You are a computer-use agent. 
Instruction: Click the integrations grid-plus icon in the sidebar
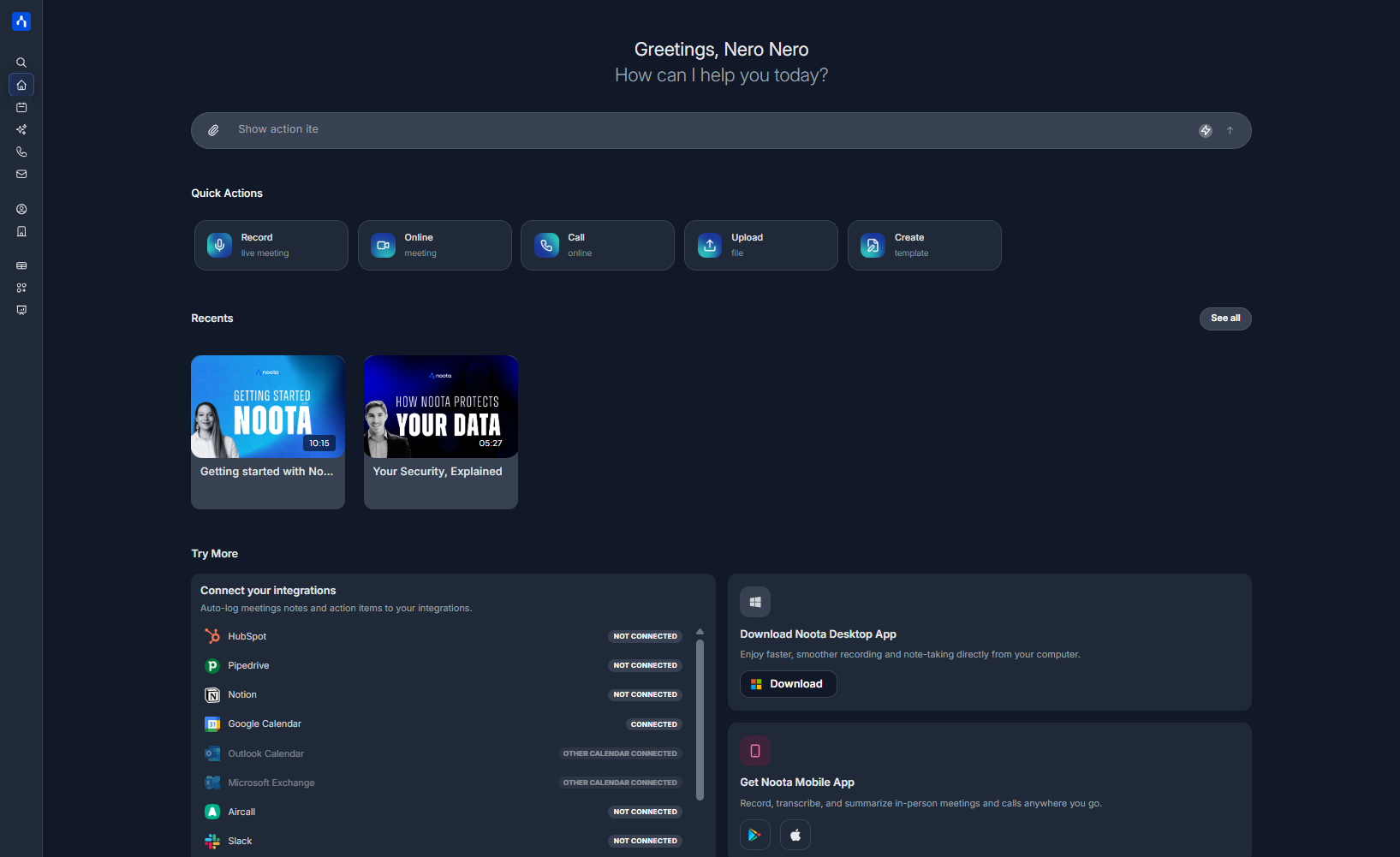[x=21, y=288]
